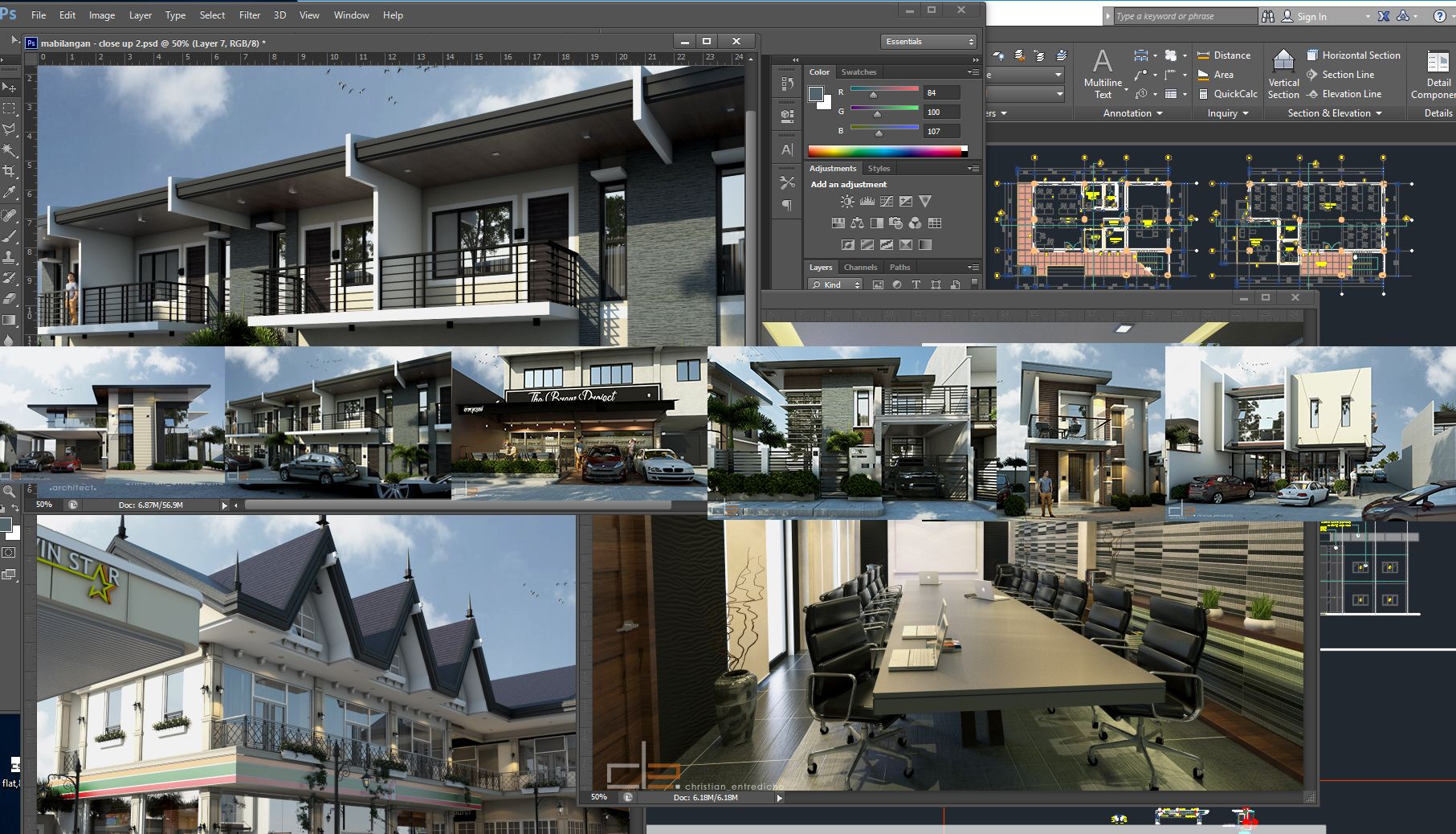Switch to the Swatches tab
1456x834 pixels.
859,72
